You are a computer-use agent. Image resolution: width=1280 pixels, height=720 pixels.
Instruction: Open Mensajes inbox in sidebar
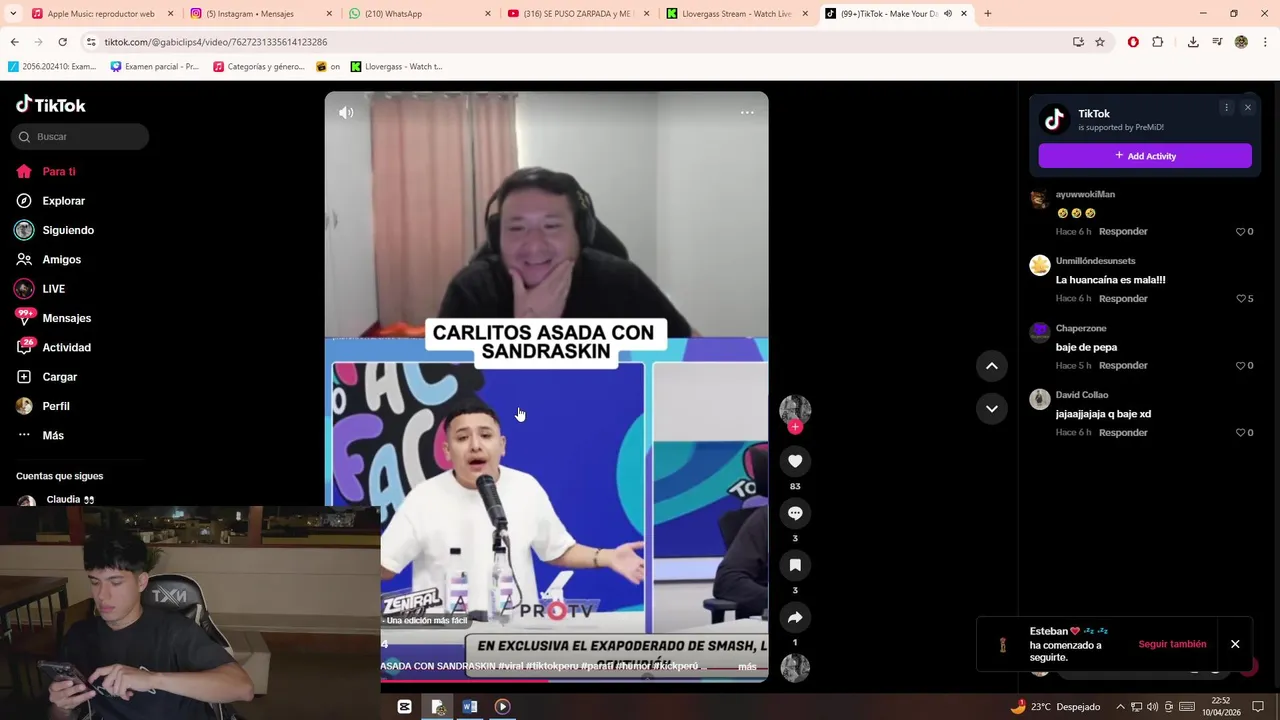point(53,318)
